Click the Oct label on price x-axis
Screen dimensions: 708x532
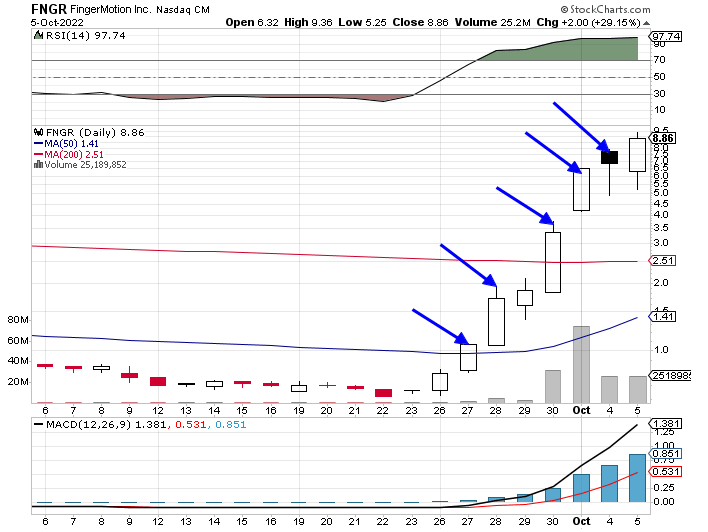coord(581,410)
